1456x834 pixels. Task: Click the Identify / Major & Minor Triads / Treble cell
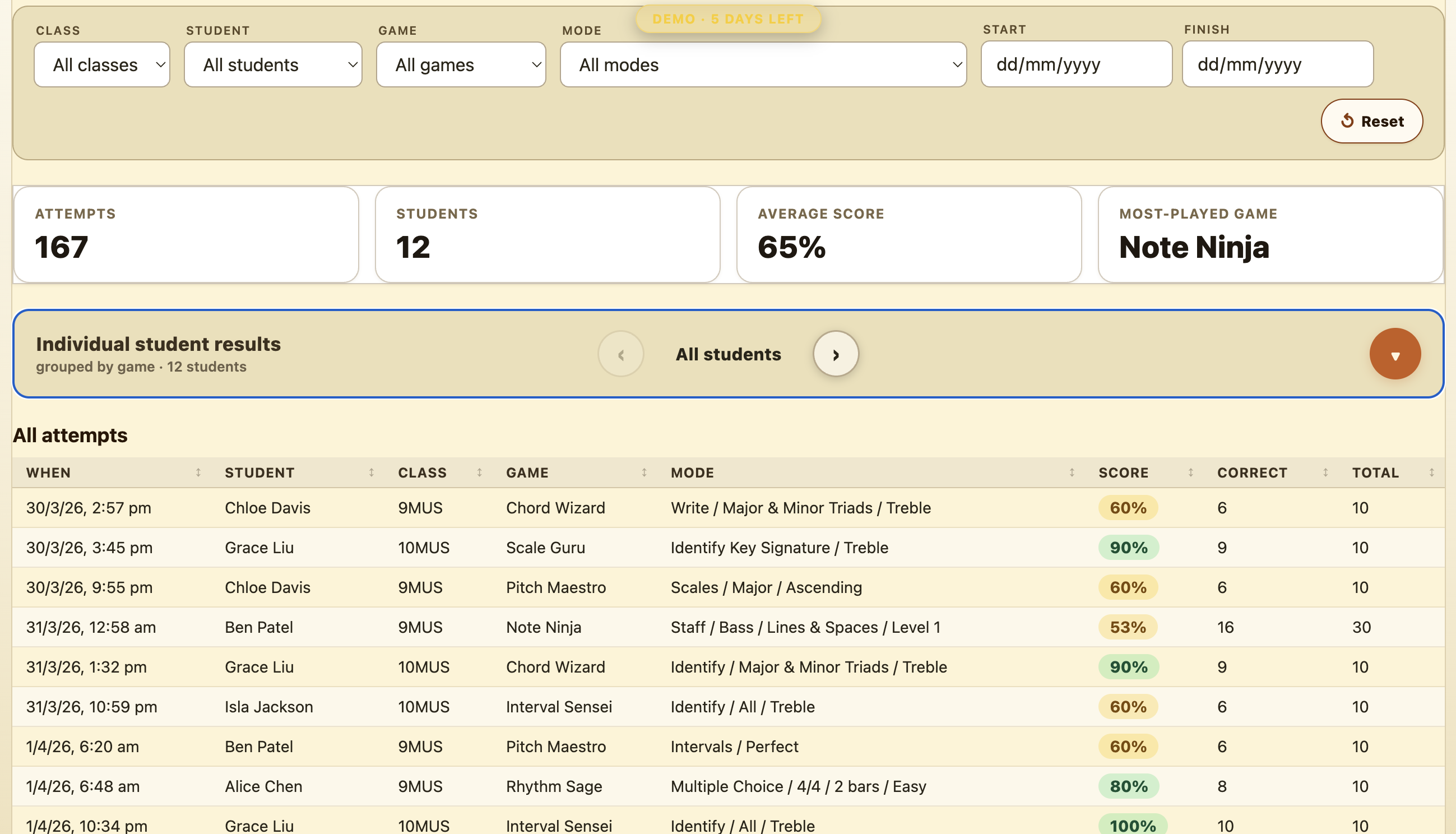click(x=809, y=668)
